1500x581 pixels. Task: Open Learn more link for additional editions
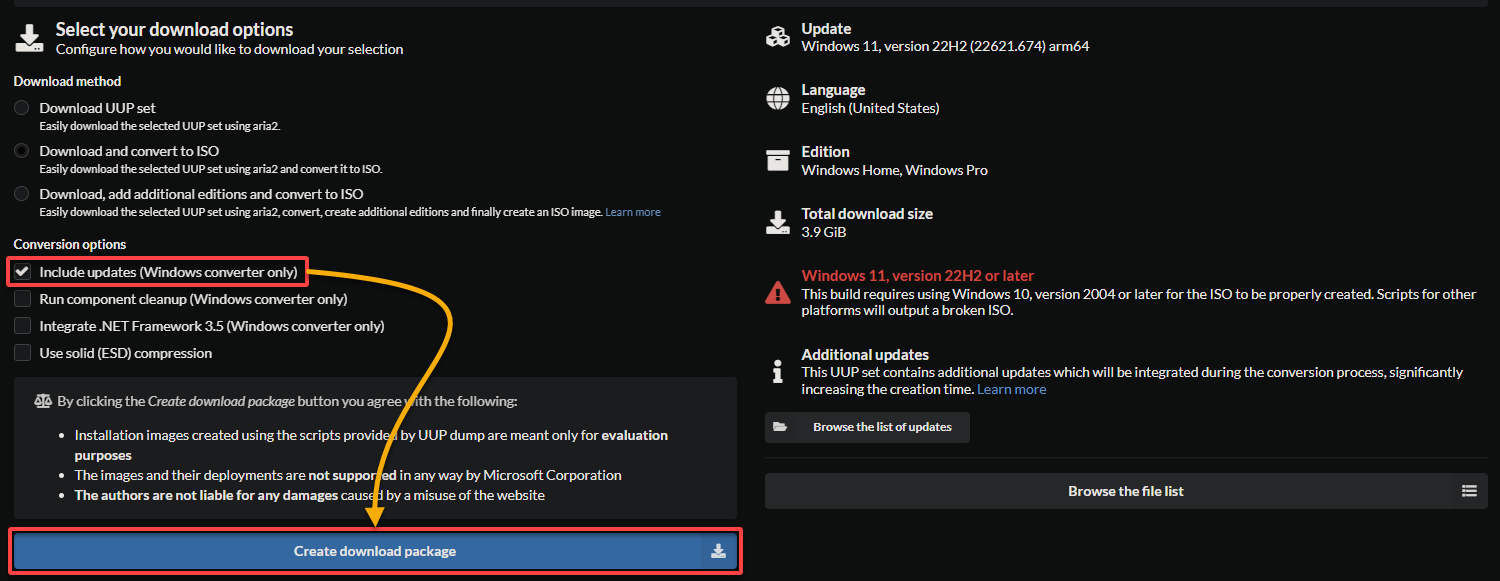tap(633, 212)
